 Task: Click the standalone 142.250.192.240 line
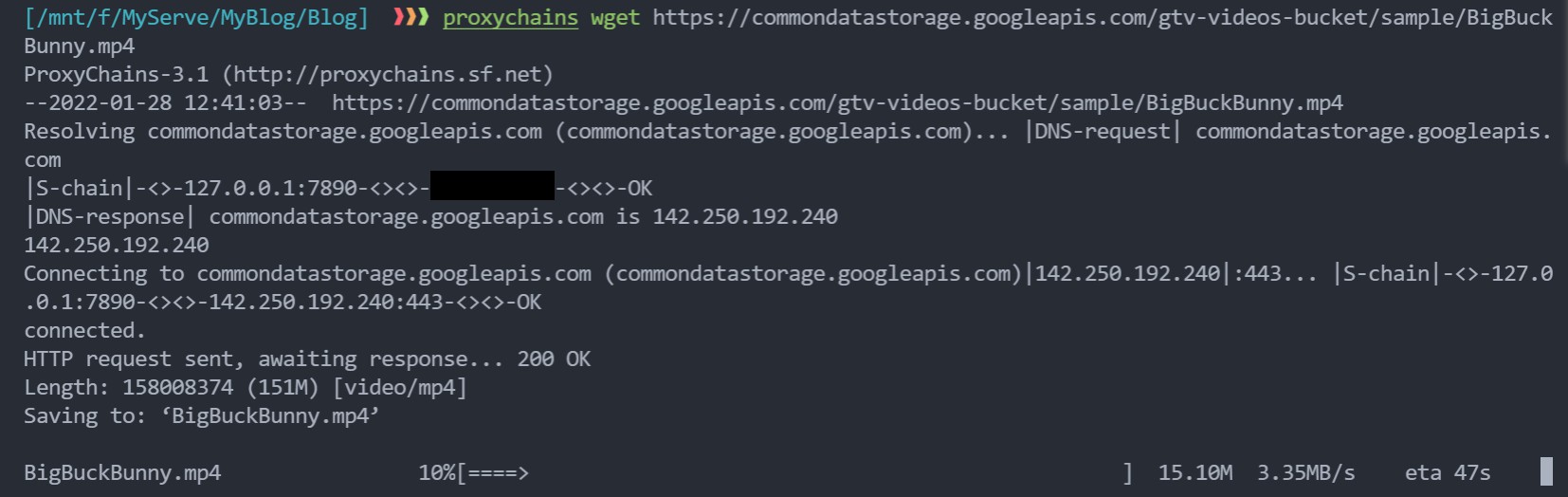117,245
